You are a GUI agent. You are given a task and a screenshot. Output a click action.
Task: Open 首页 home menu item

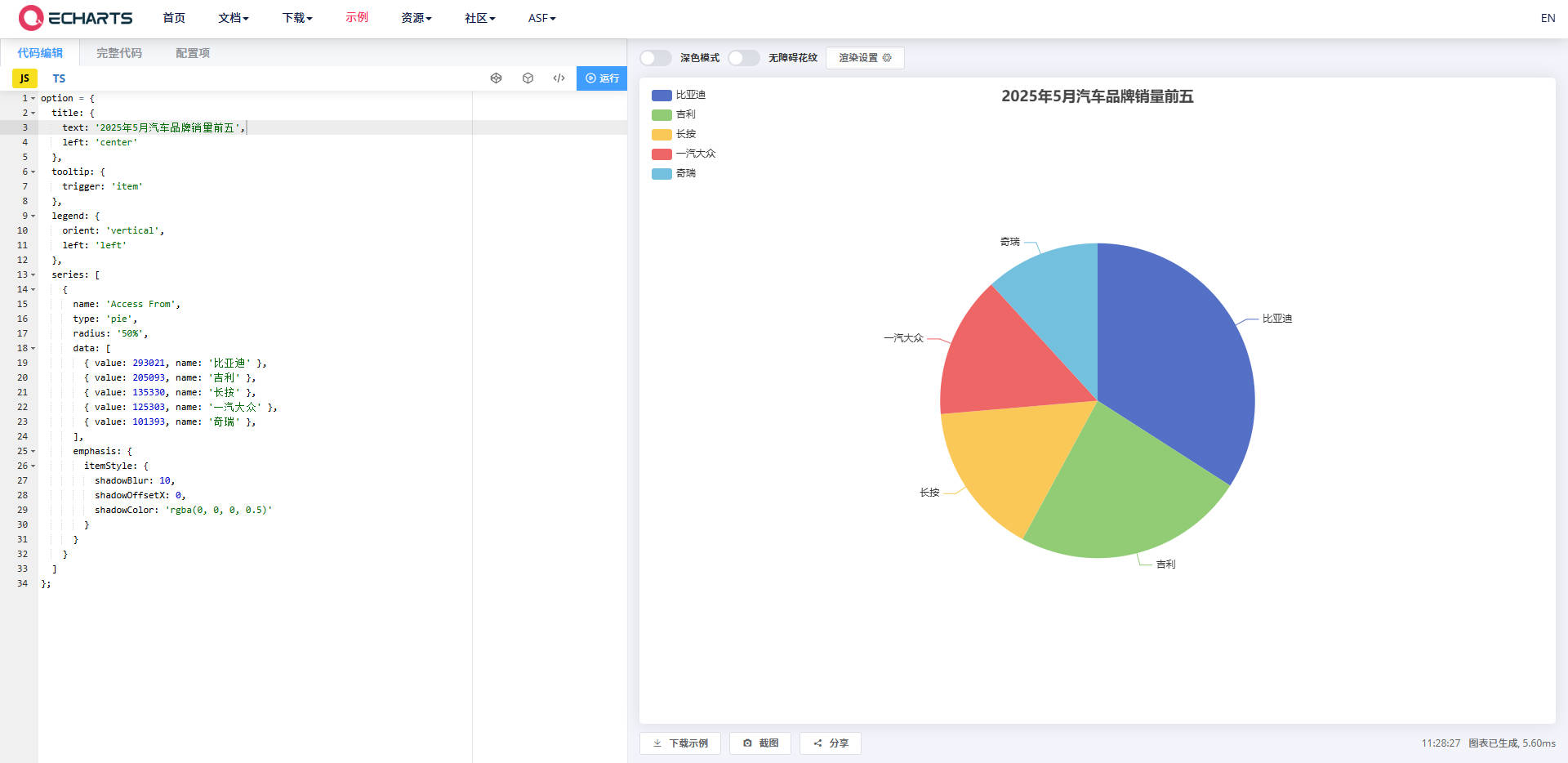point(174,18)
